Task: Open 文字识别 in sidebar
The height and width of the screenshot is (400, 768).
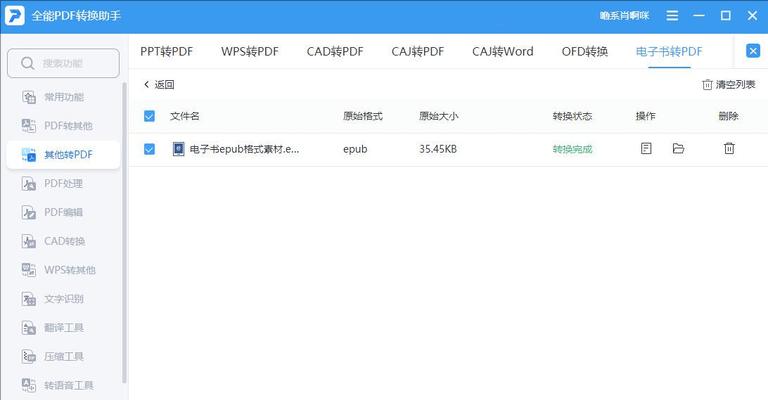Action: 64,299
